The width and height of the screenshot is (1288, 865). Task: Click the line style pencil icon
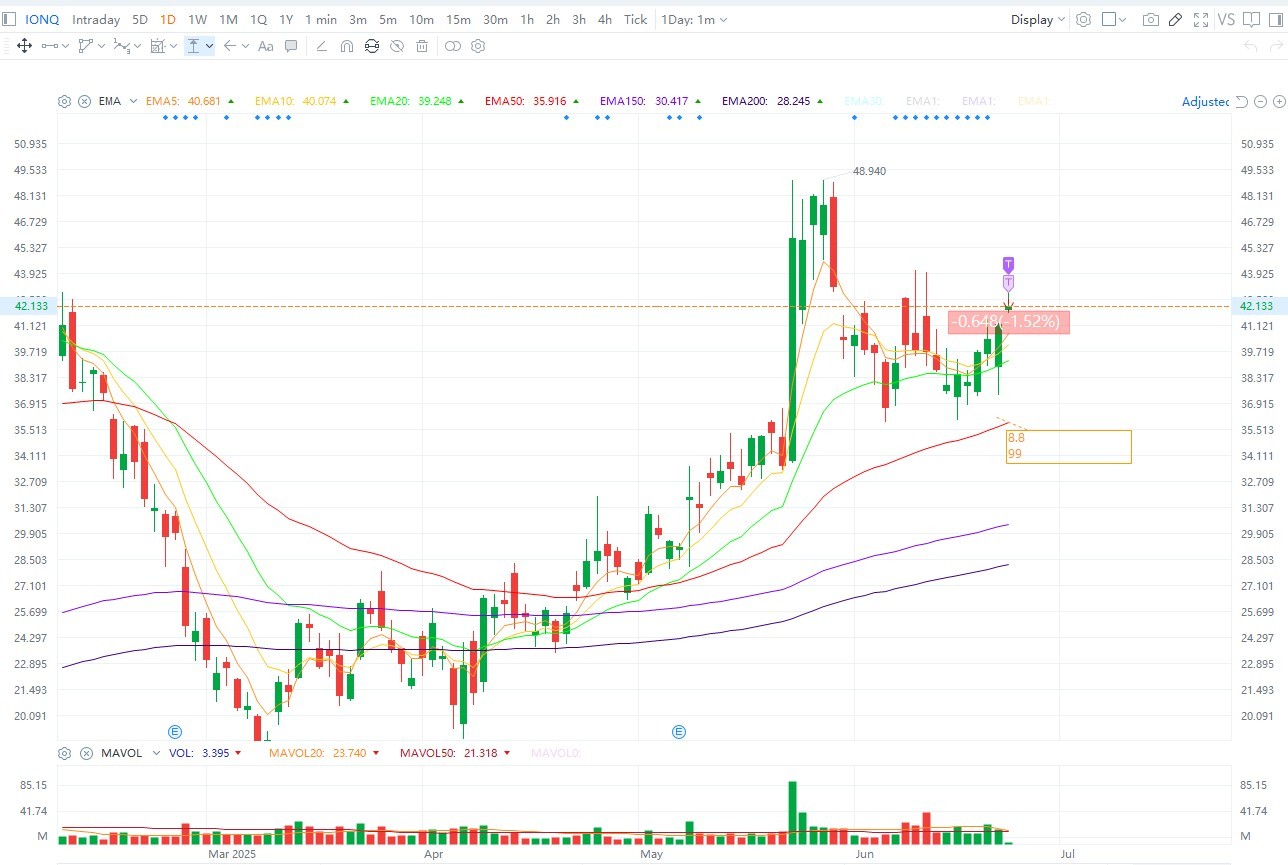point(321,46)
